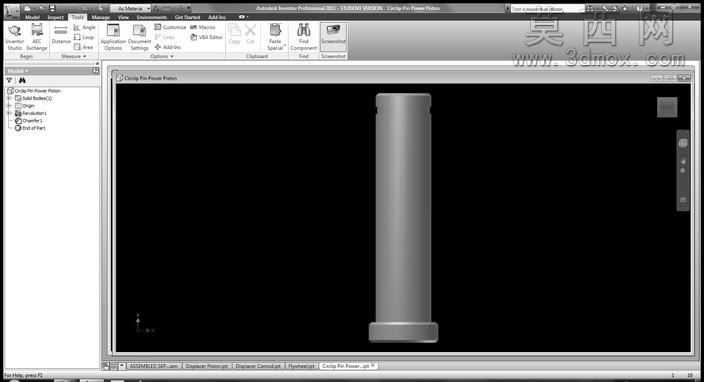This screenshot has height=382, width=704.
Task: Switch to the Displacer Piston document tab
Action: 207,366
